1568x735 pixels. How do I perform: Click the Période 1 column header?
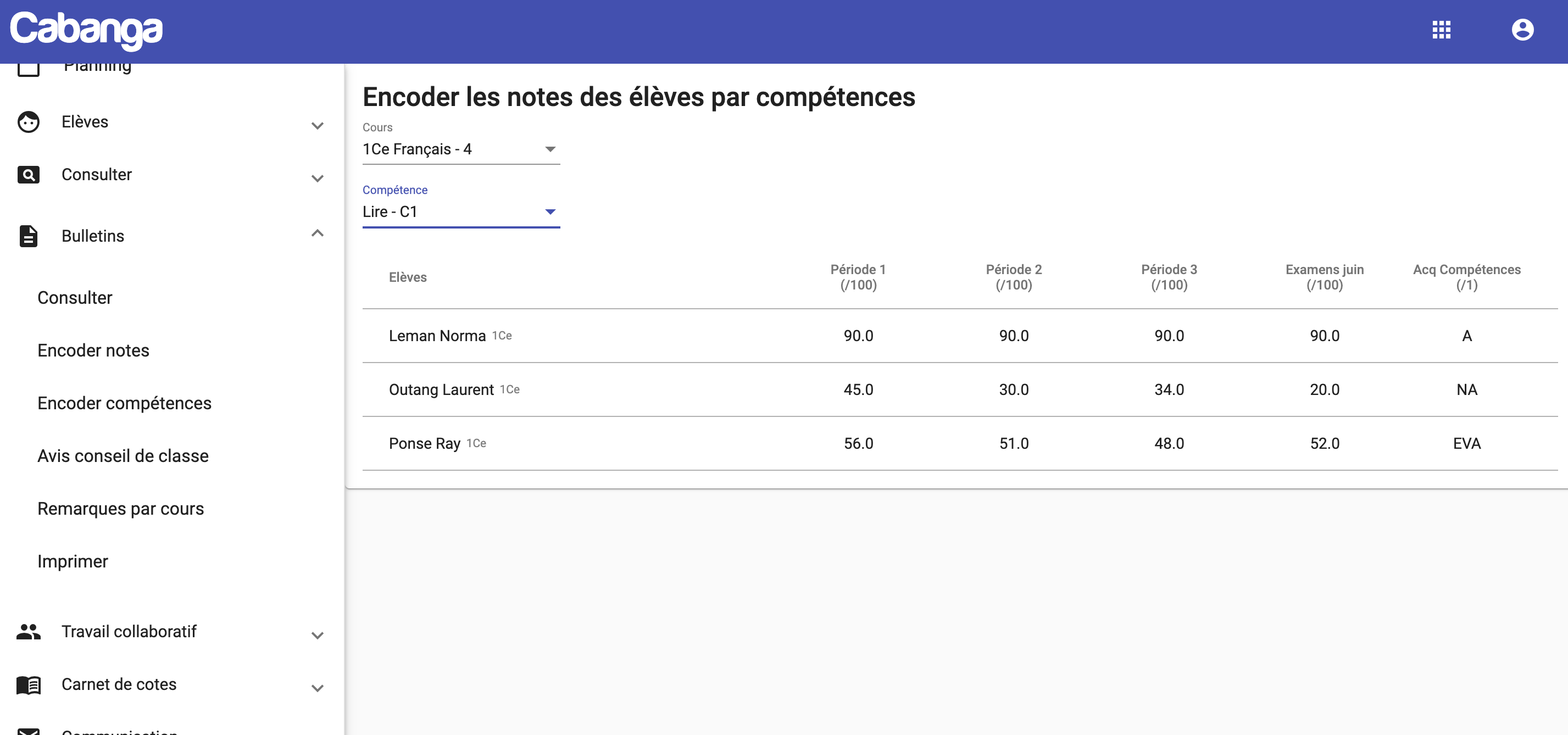point(858,277)
